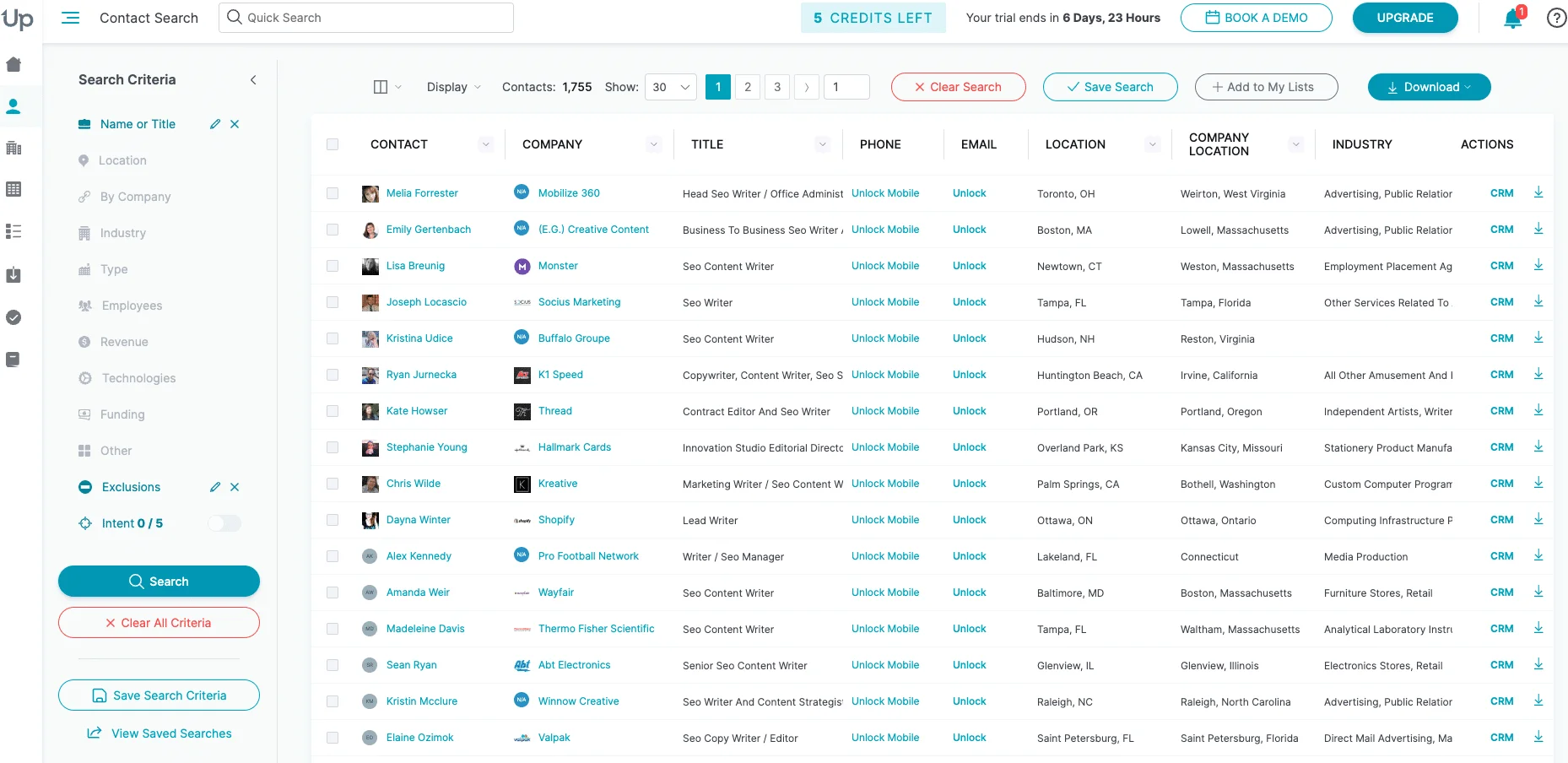Expand the Employees search filter
Image resolution: width=1568 pixels, height=763 pixels.
(132, 306)
